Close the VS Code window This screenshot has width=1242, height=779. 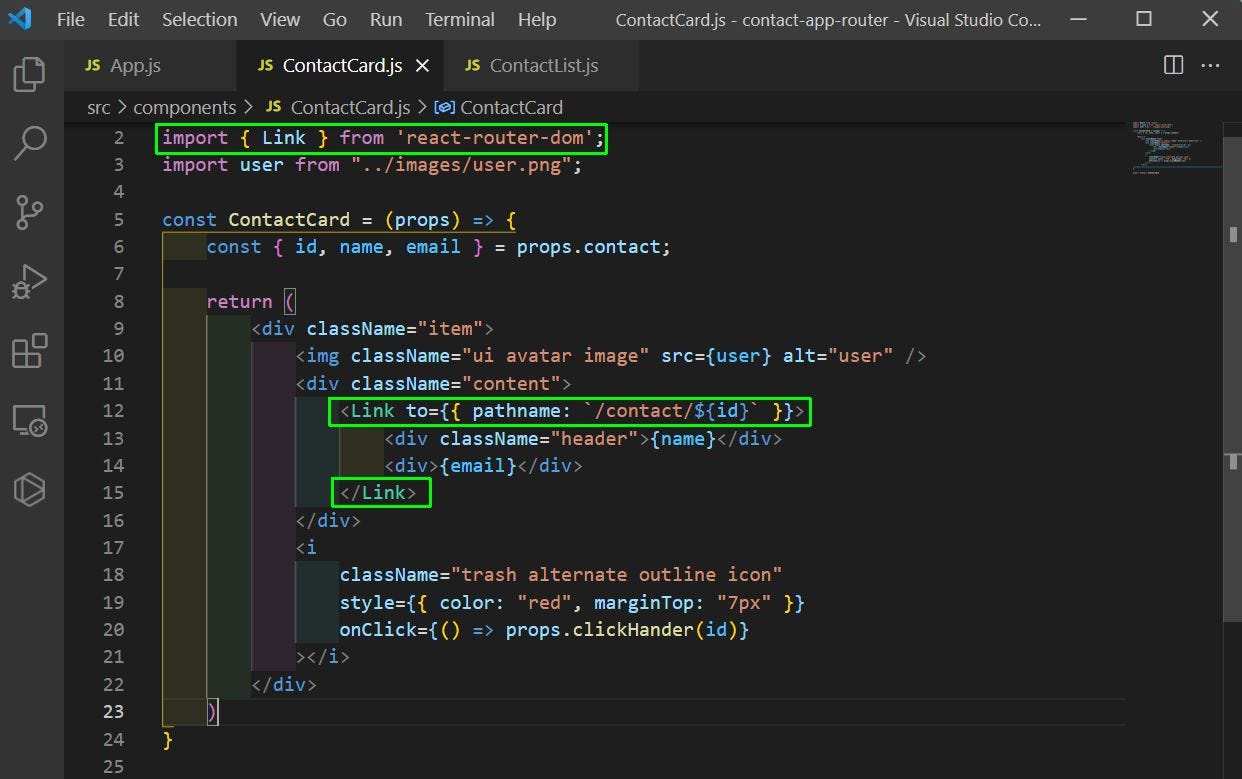tap(1210, 19)
